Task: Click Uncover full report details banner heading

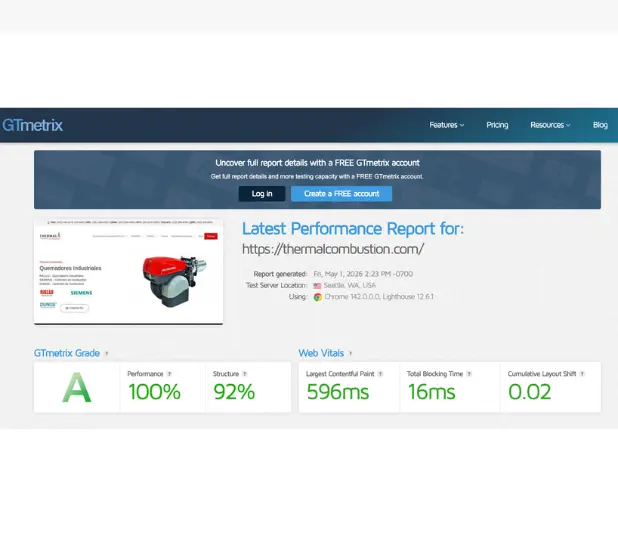Action: pyautogui.click(x=317, y=163)
